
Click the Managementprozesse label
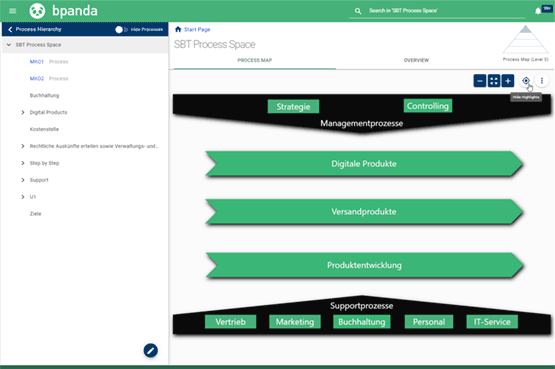click(x=361, y=123)
